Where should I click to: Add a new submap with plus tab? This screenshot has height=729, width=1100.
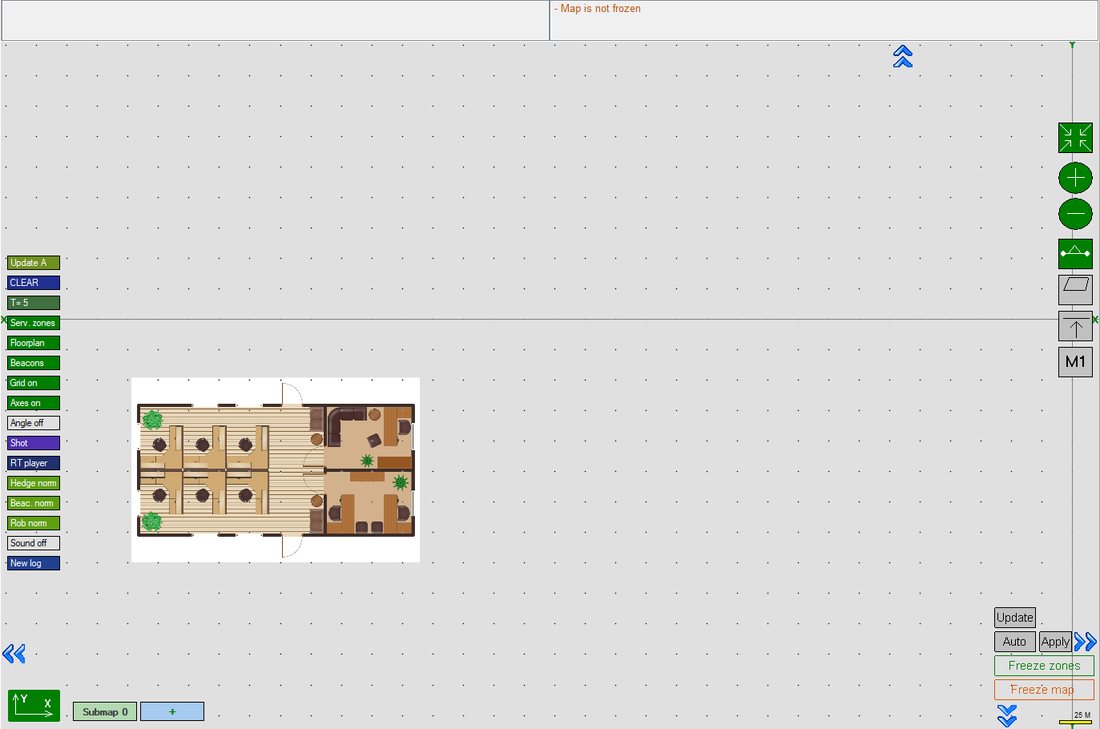coord(172,711)
